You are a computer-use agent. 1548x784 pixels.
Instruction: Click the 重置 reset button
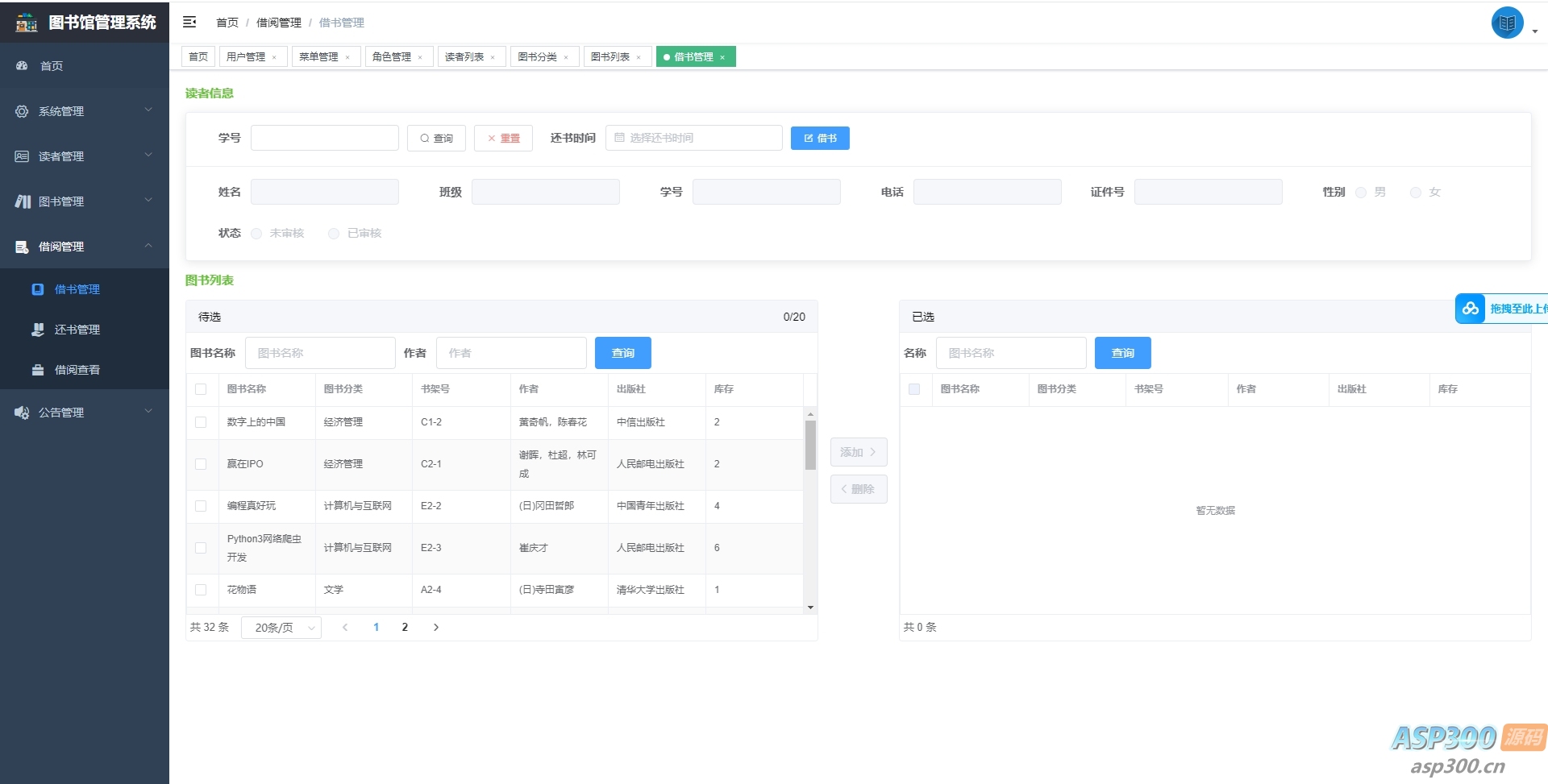pos(502,138)
